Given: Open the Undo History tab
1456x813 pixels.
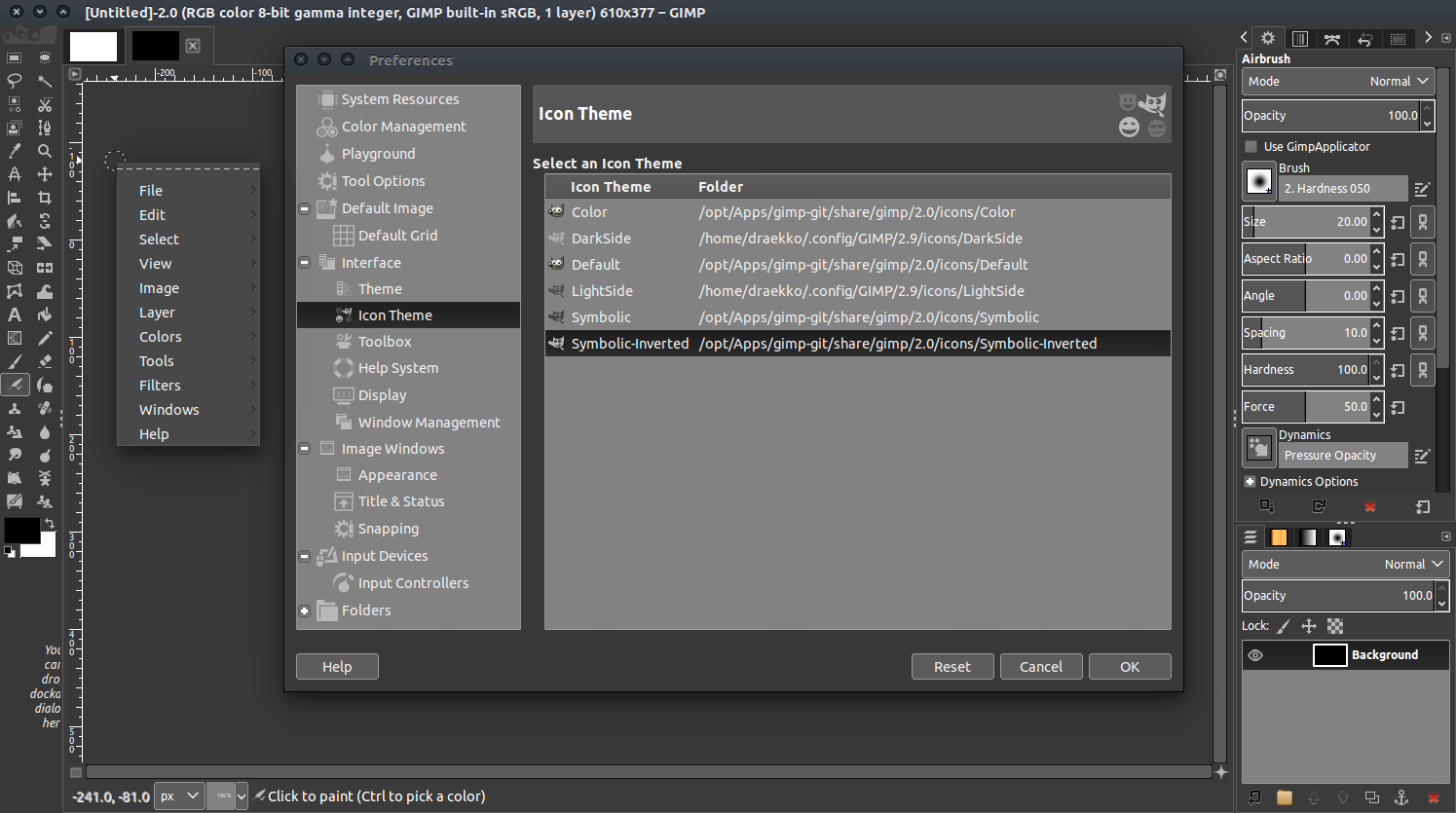Looking at the screenshot, I should (1364, 39).
